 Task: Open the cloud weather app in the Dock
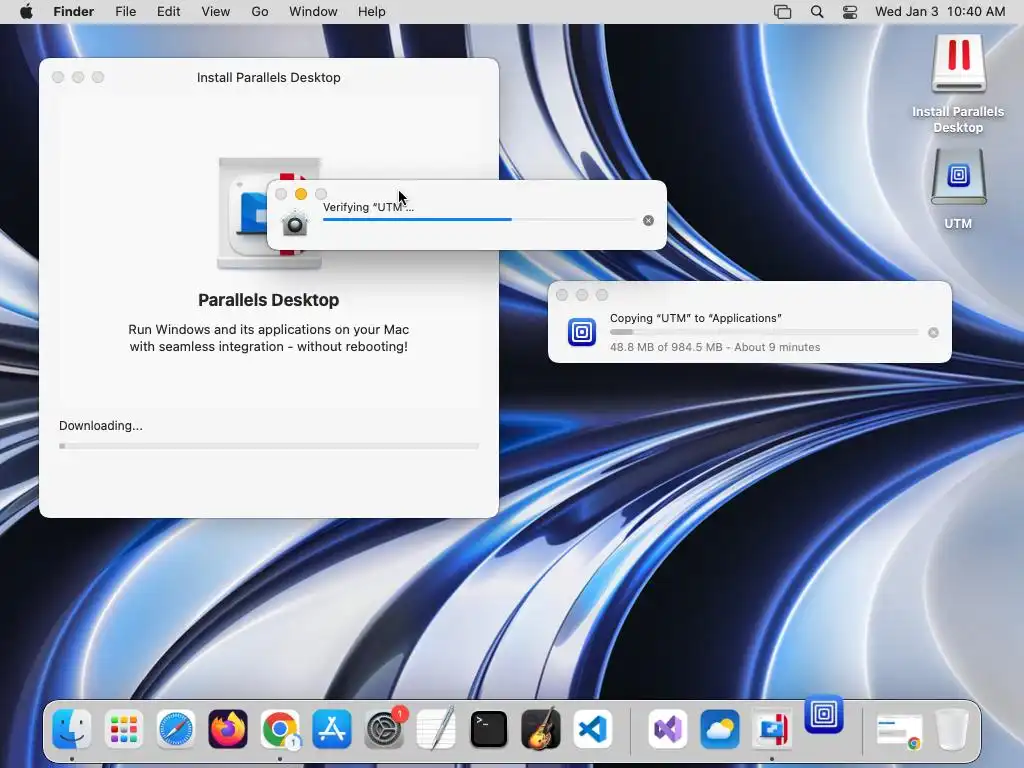720,729
